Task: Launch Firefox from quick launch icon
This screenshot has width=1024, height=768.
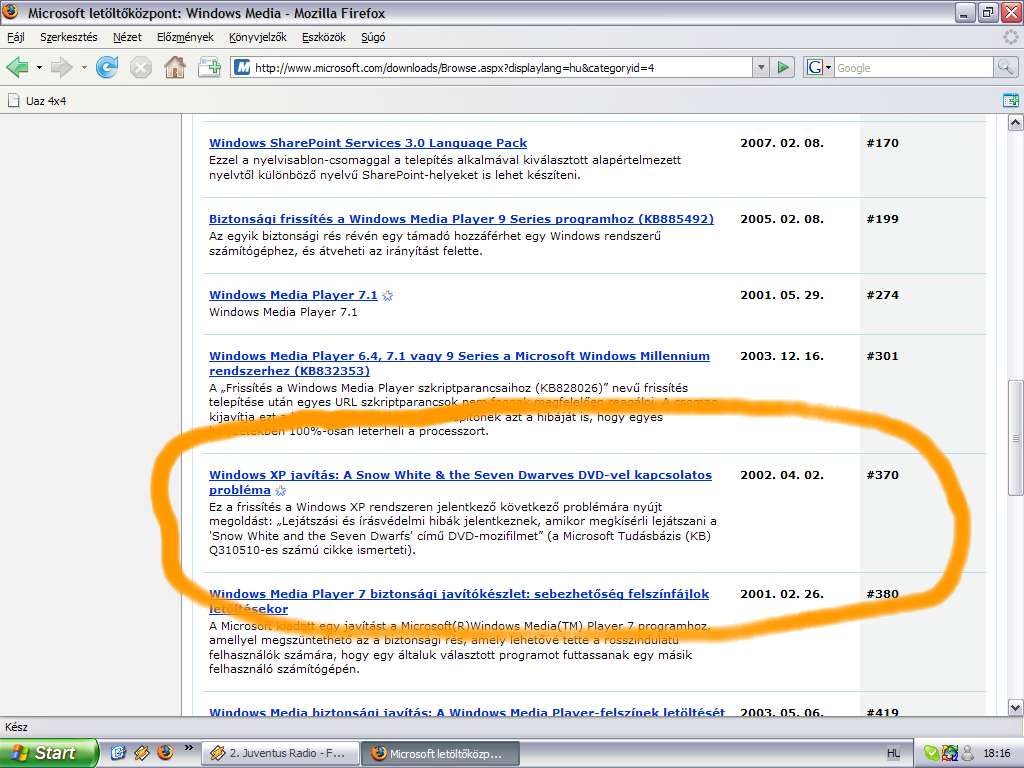Action: click(165, 753)
